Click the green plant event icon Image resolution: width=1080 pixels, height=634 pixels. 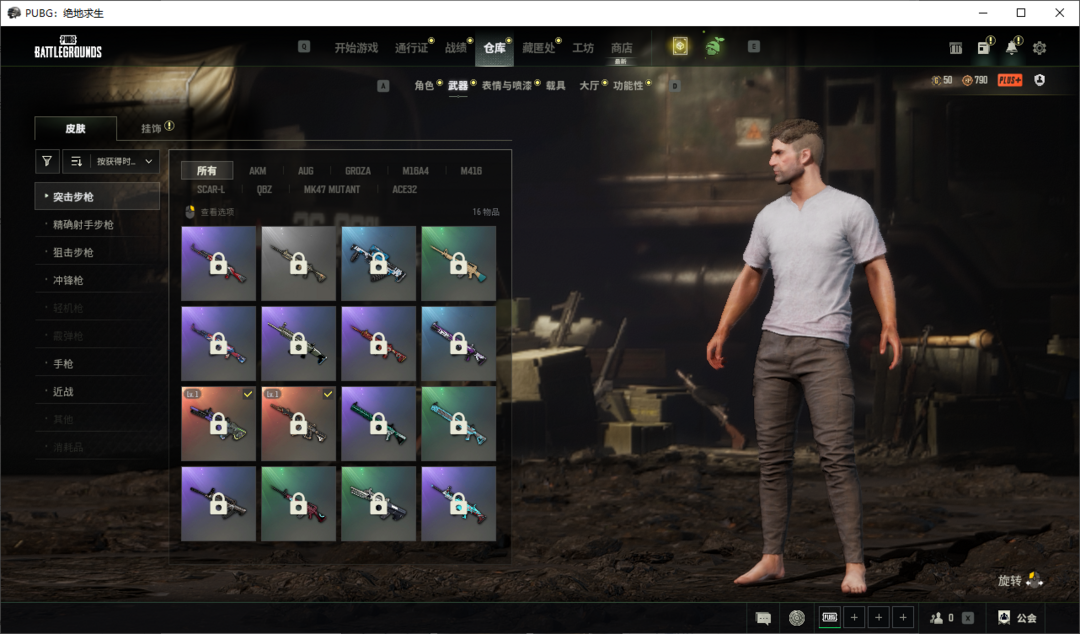coord(715,46)
